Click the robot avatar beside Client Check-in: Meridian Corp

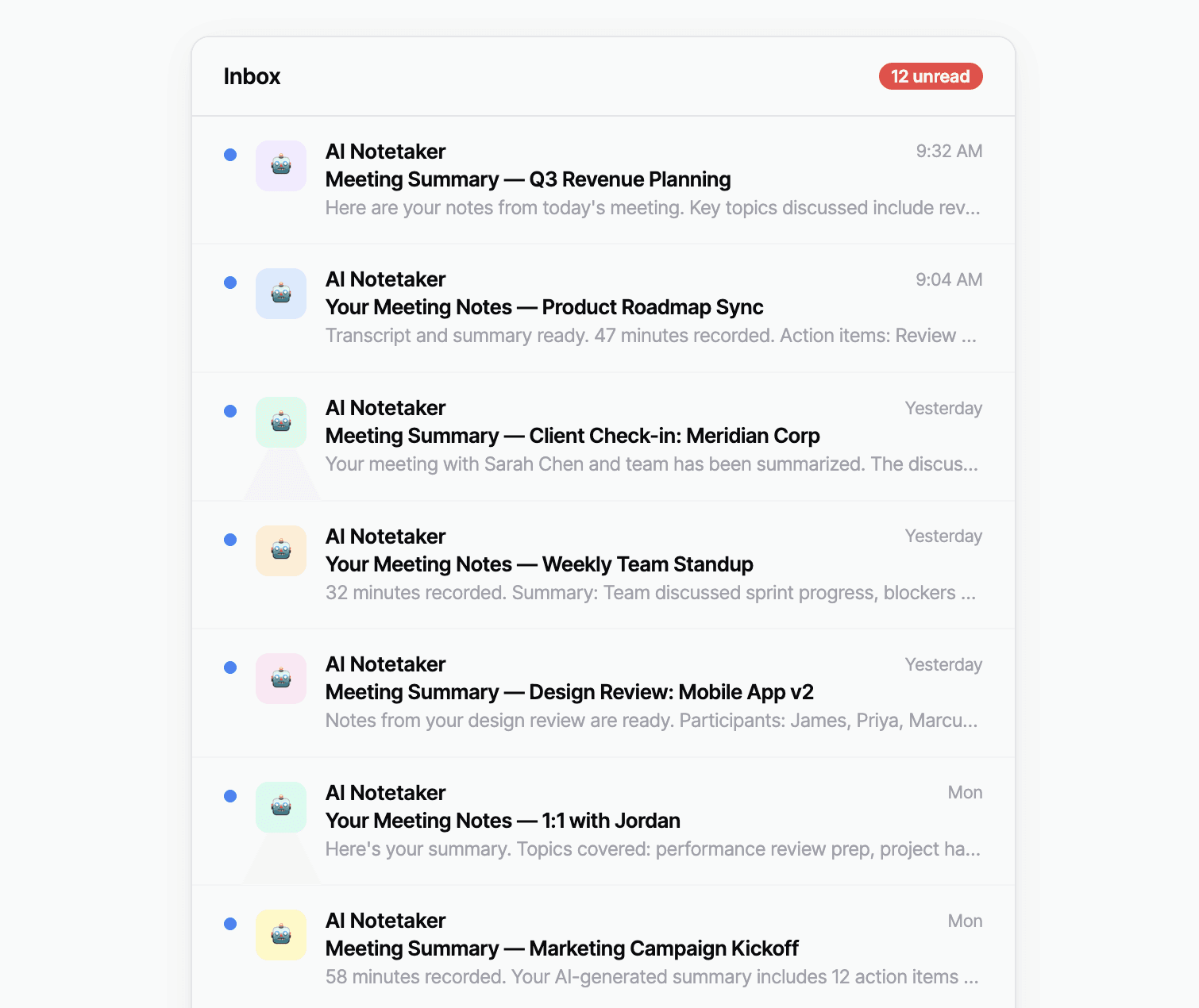281,422
